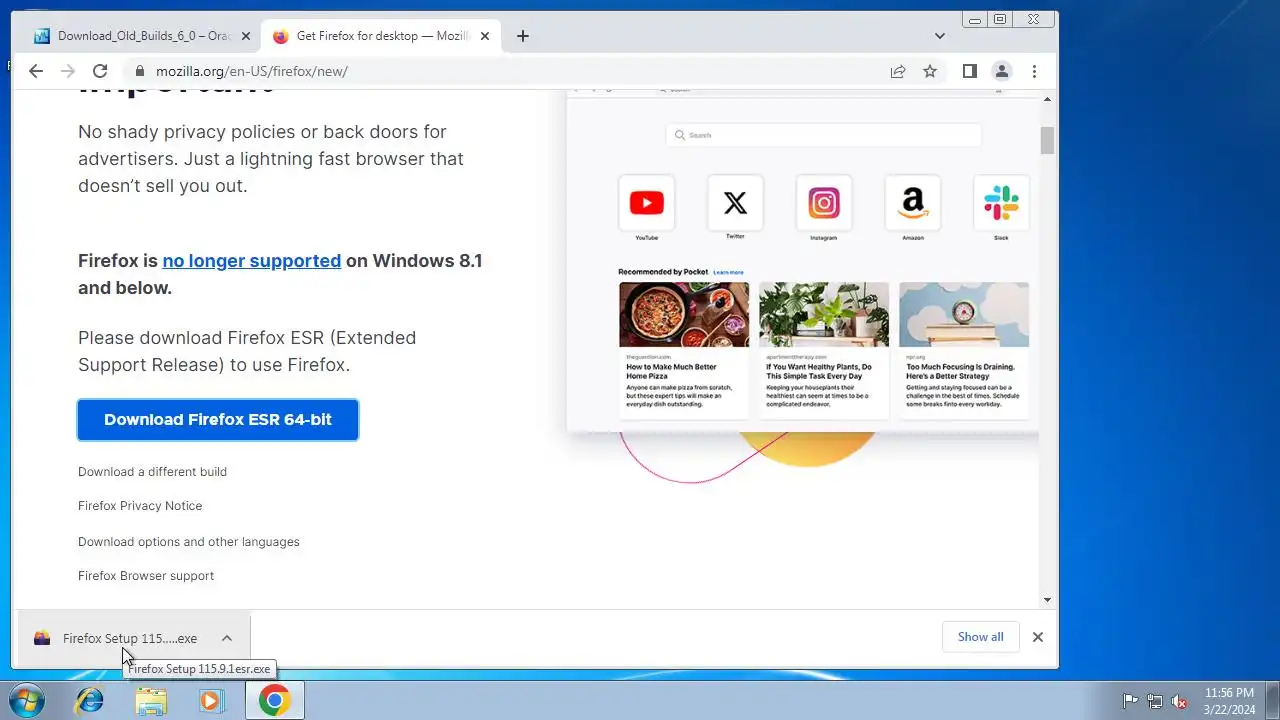This screenshot has width=1280, height=720.
Task: Open the side panel icon
Action: click(x=969, y=71)
